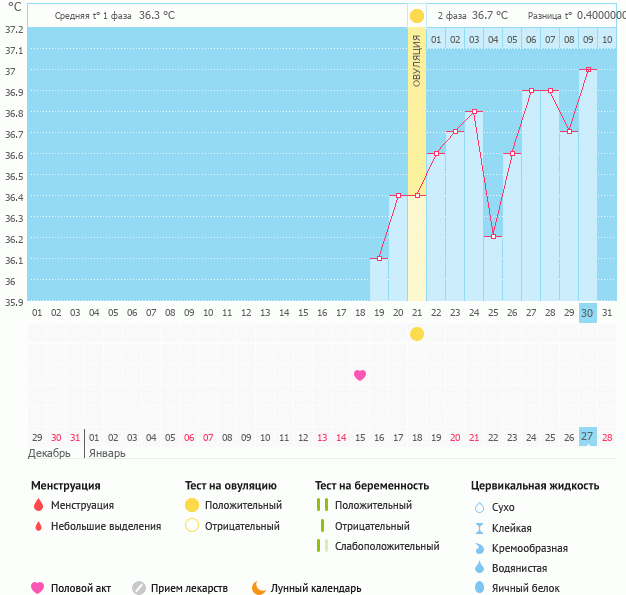Screen dimensions: 626x595
Task: Click the Половой акт heart legend icon
Action: point(38,588)
